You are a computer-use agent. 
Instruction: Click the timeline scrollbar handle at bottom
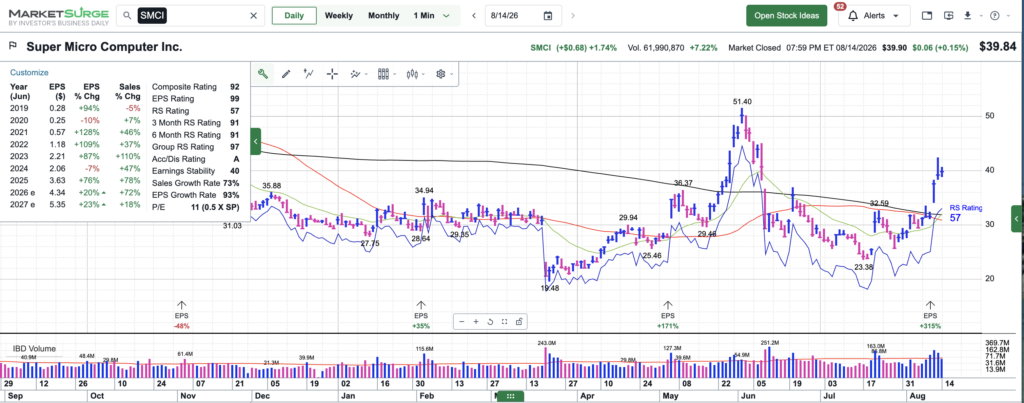click(x=511, y=396)
